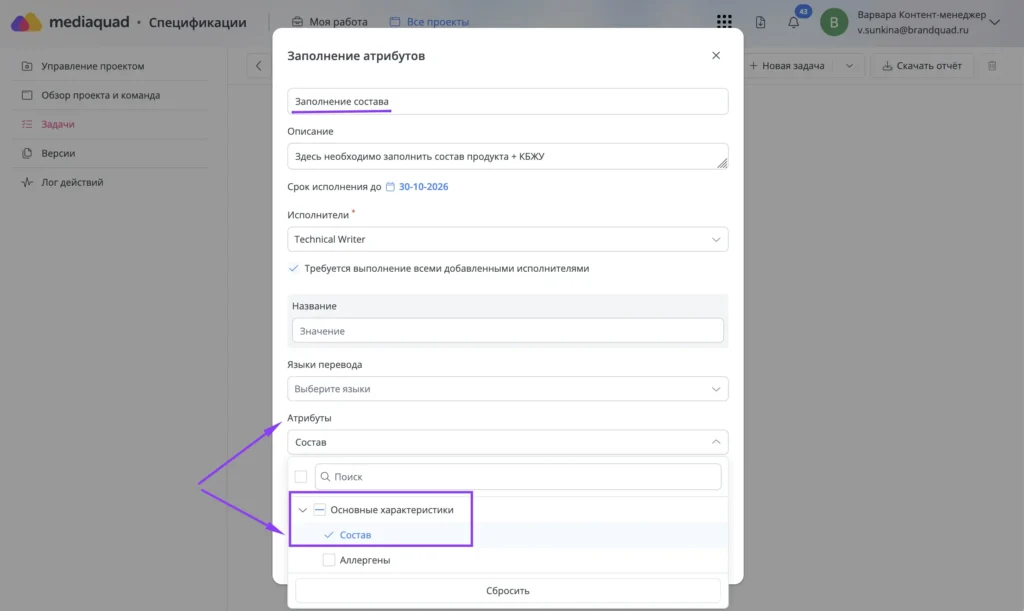Click the Поиск attribute search field
Viewport: 1024px width, 611px height.
[x=518, y=477]
